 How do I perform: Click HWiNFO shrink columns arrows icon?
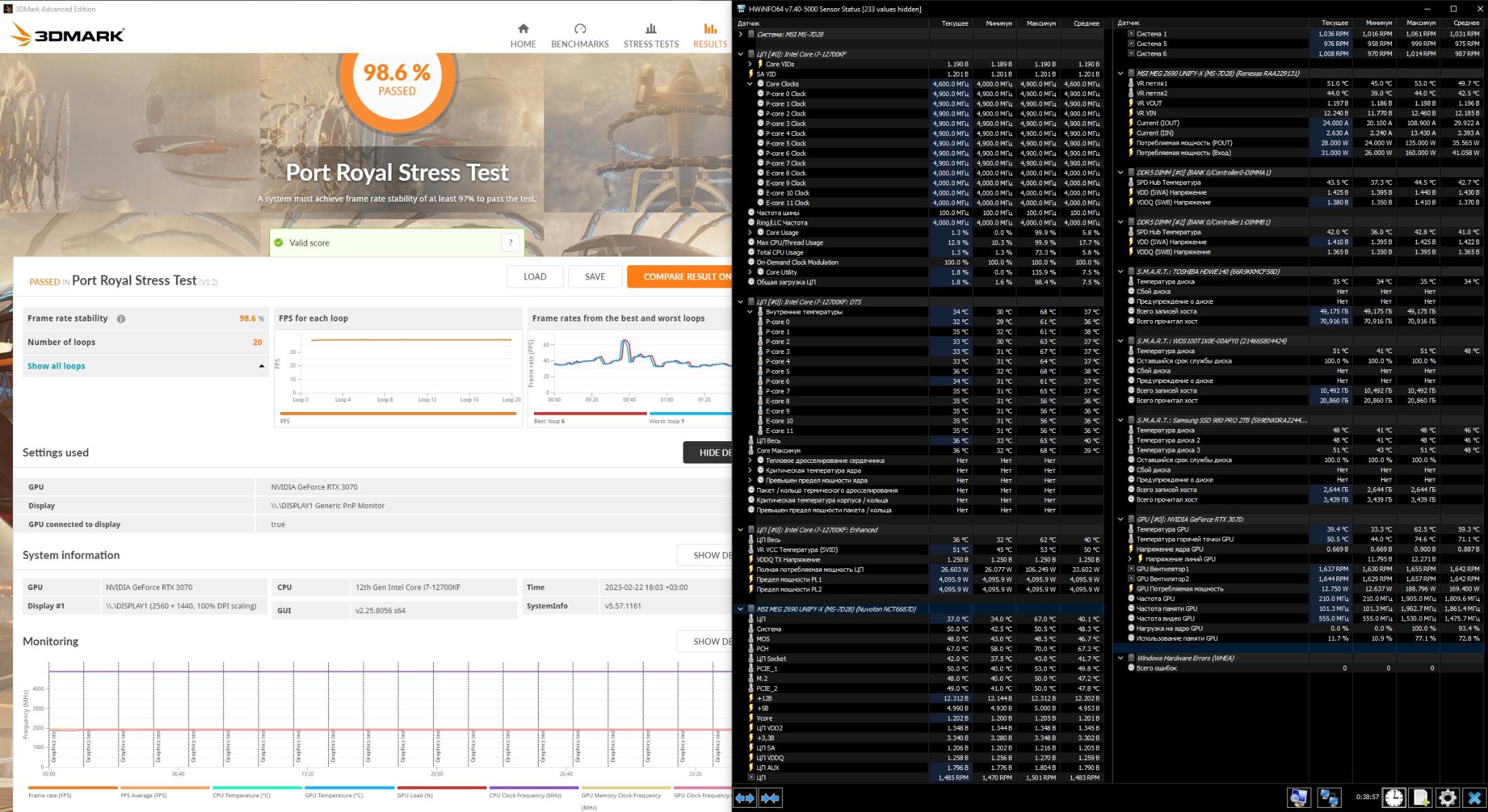[771, 798]
